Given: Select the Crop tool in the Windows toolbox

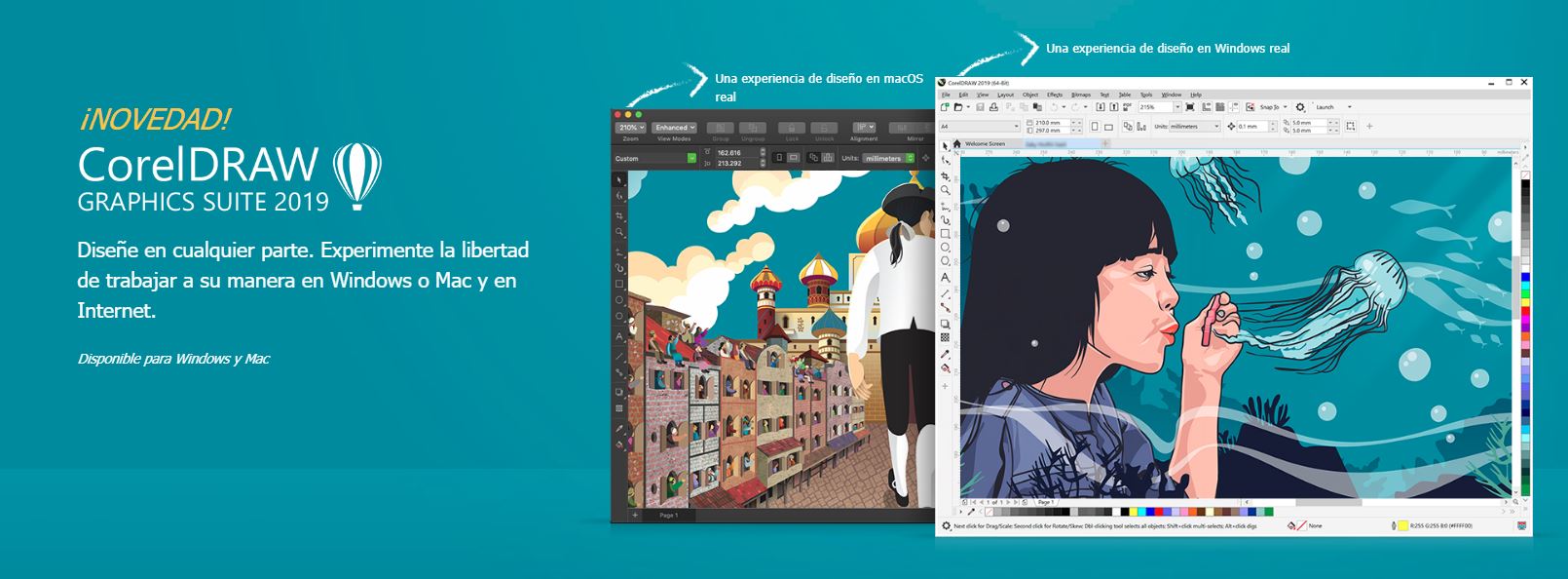Looking at the screenshot, I should tap(945, 176).
